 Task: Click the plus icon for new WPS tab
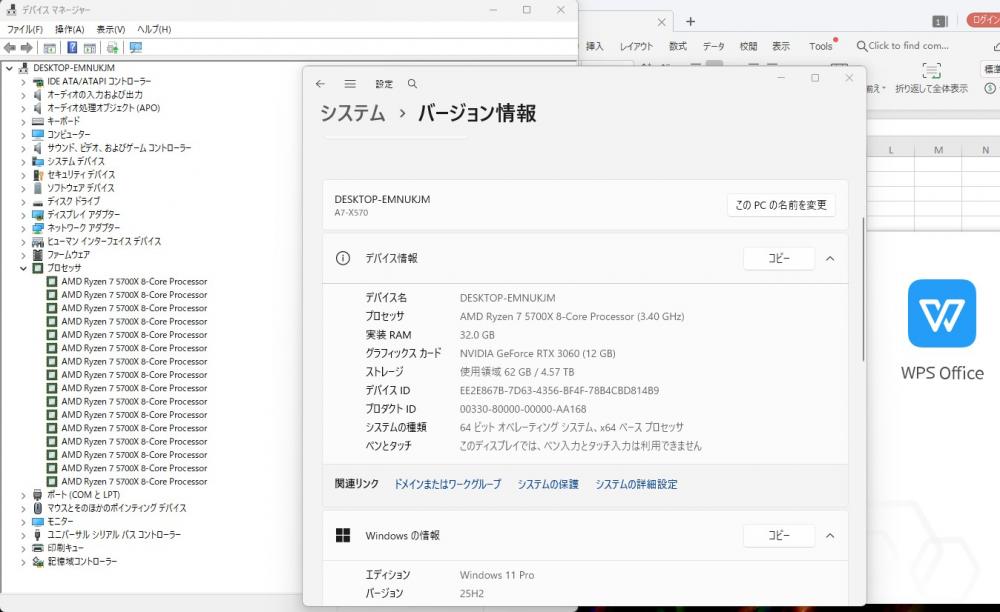(690, 22)
